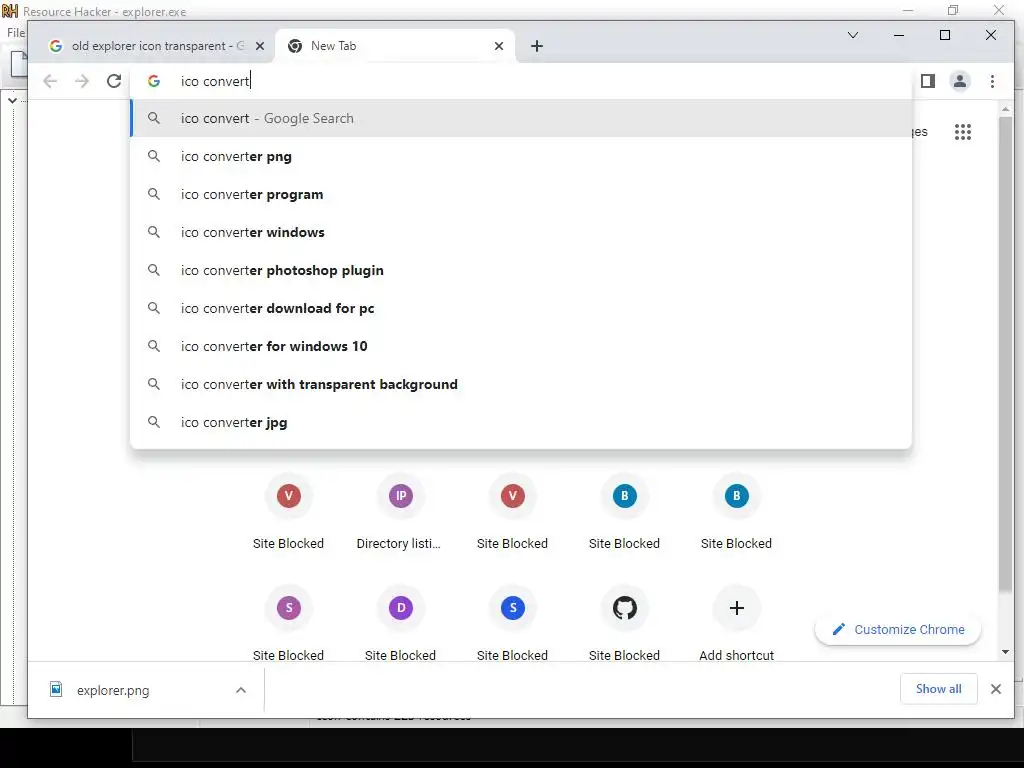Open Chrome side panel icon
The height and width of the screenshot is (768, 1024).
pyautogui.click(x=927, y=81)
